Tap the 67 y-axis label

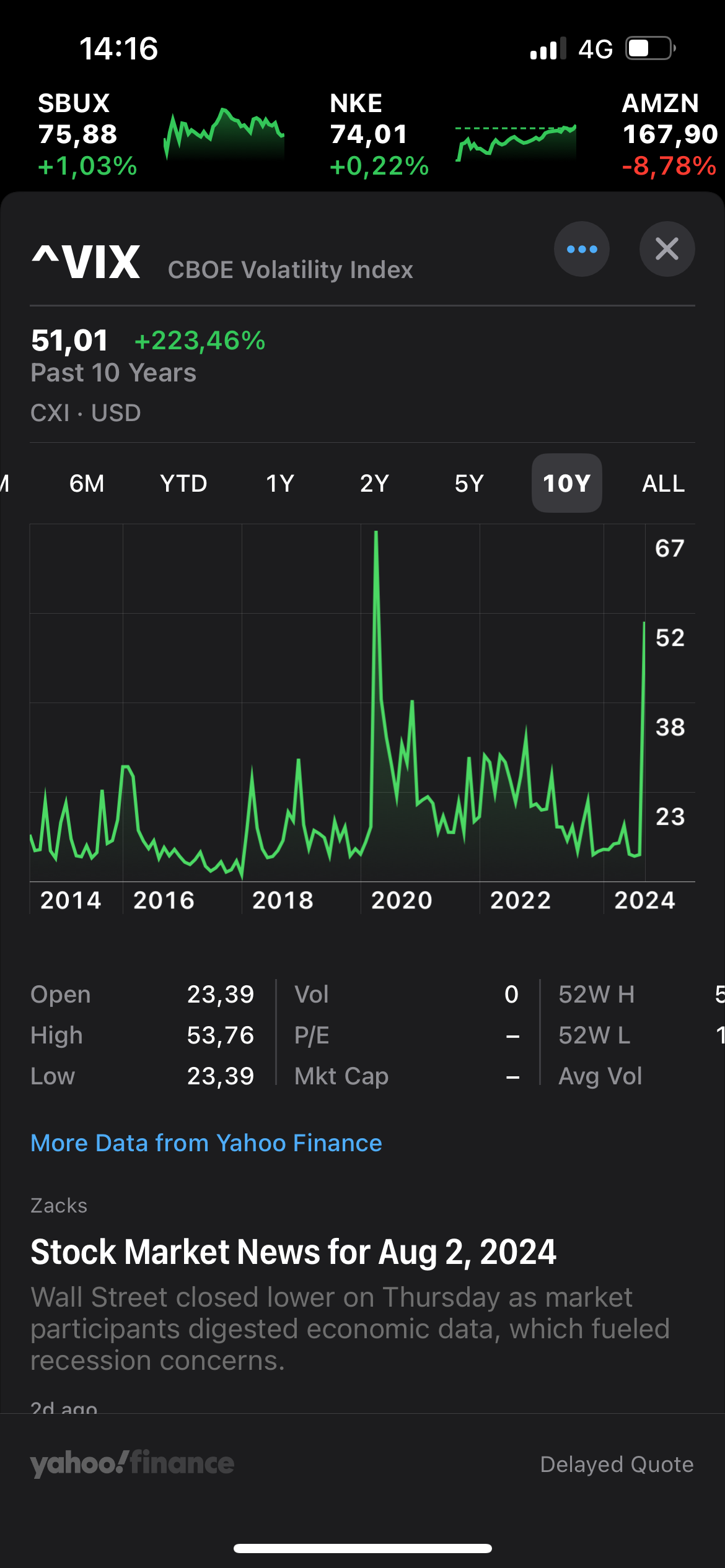[x=670, y=548]
